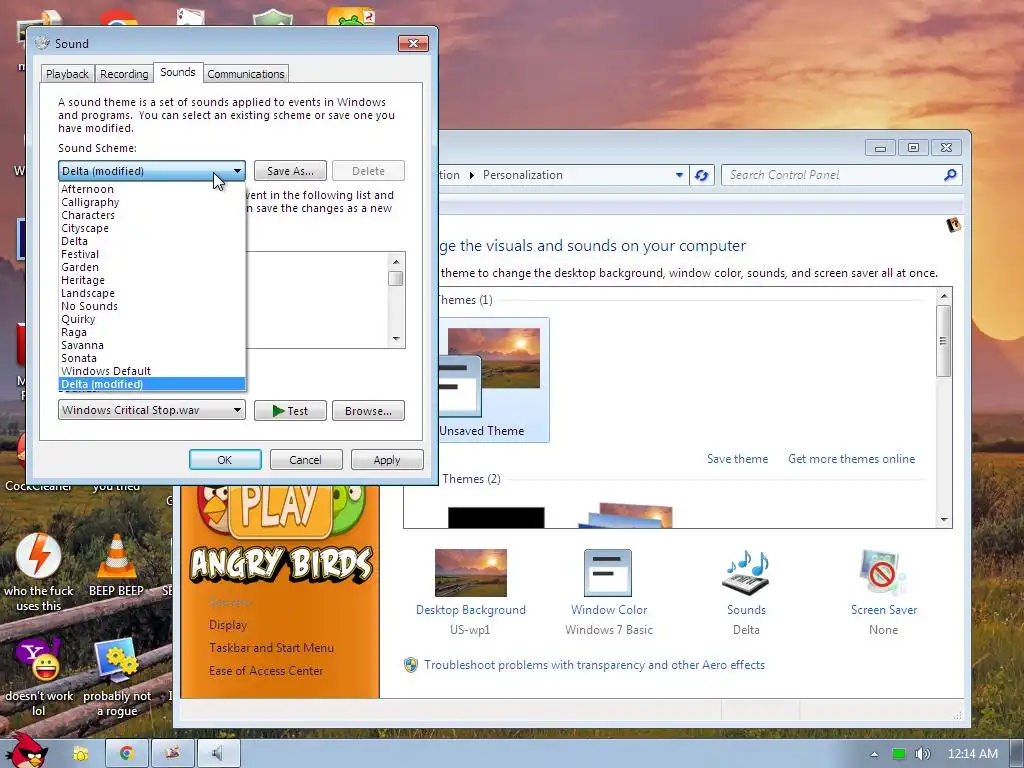Open Control Panel help icon

(953, 225)
